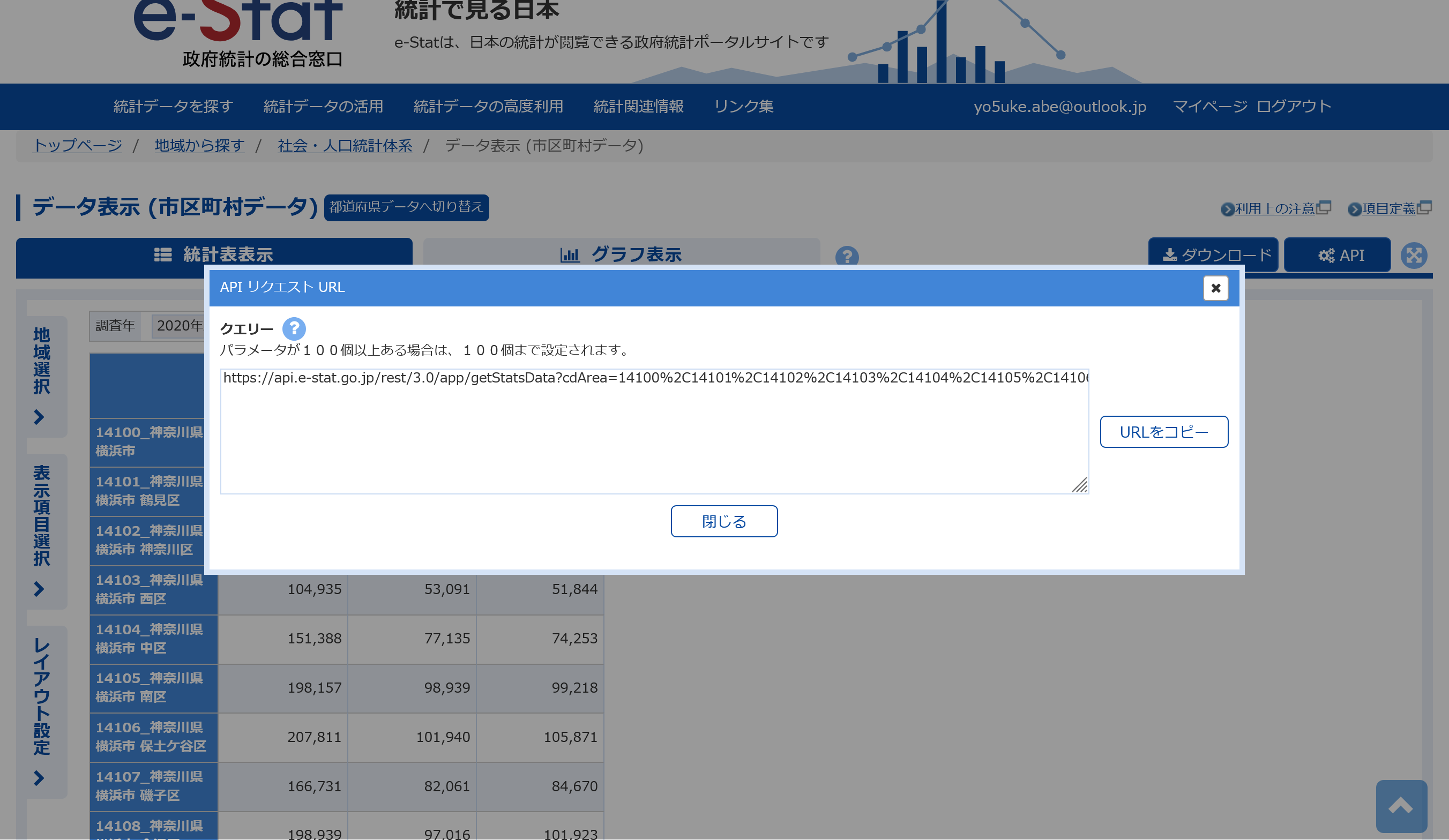Click the ダウンロード download button
1449x840 pixels.
pos(1213,254)
